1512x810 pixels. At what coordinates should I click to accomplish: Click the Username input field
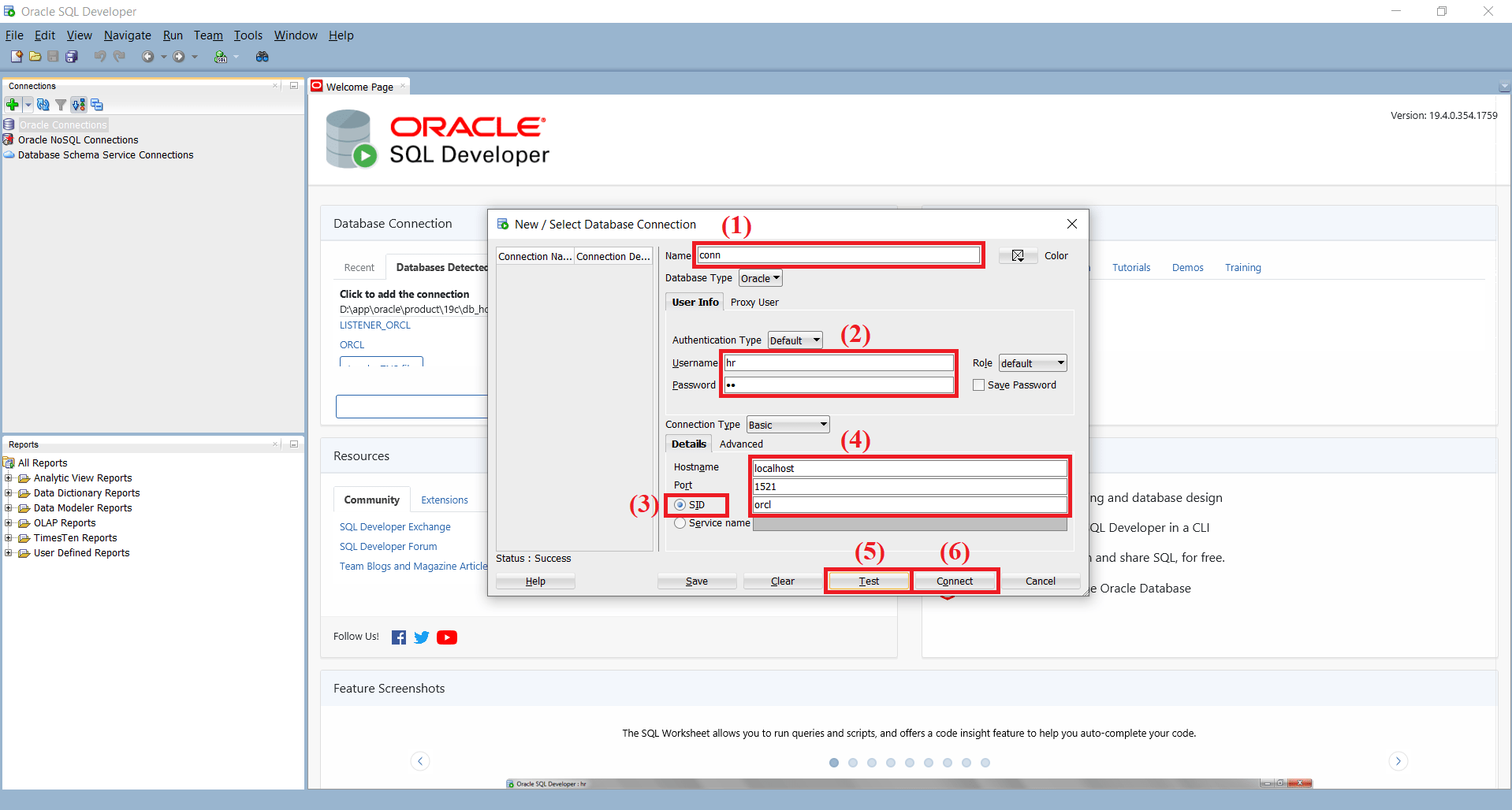coord(839,362)
